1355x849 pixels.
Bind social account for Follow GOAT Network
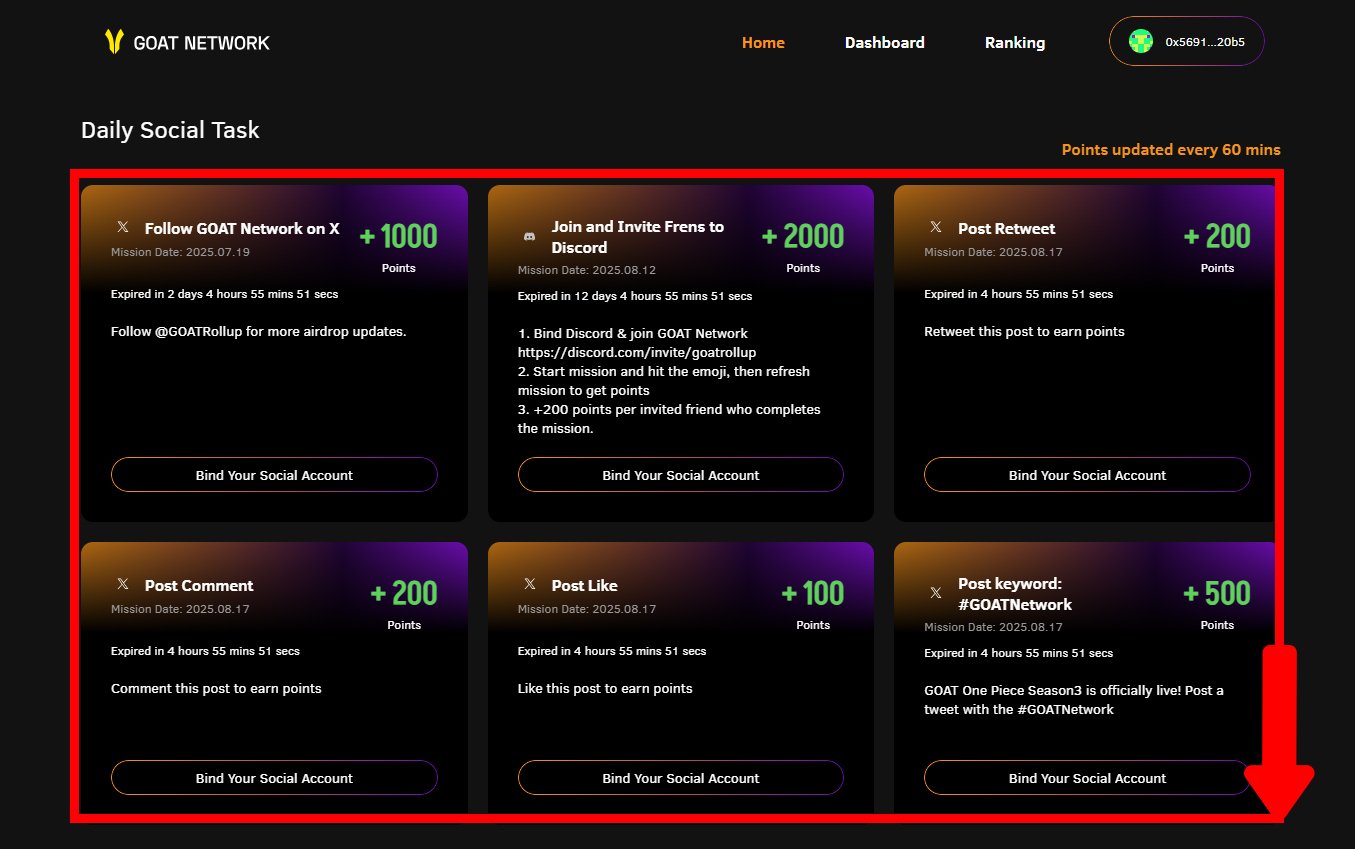tap(274, 475)
